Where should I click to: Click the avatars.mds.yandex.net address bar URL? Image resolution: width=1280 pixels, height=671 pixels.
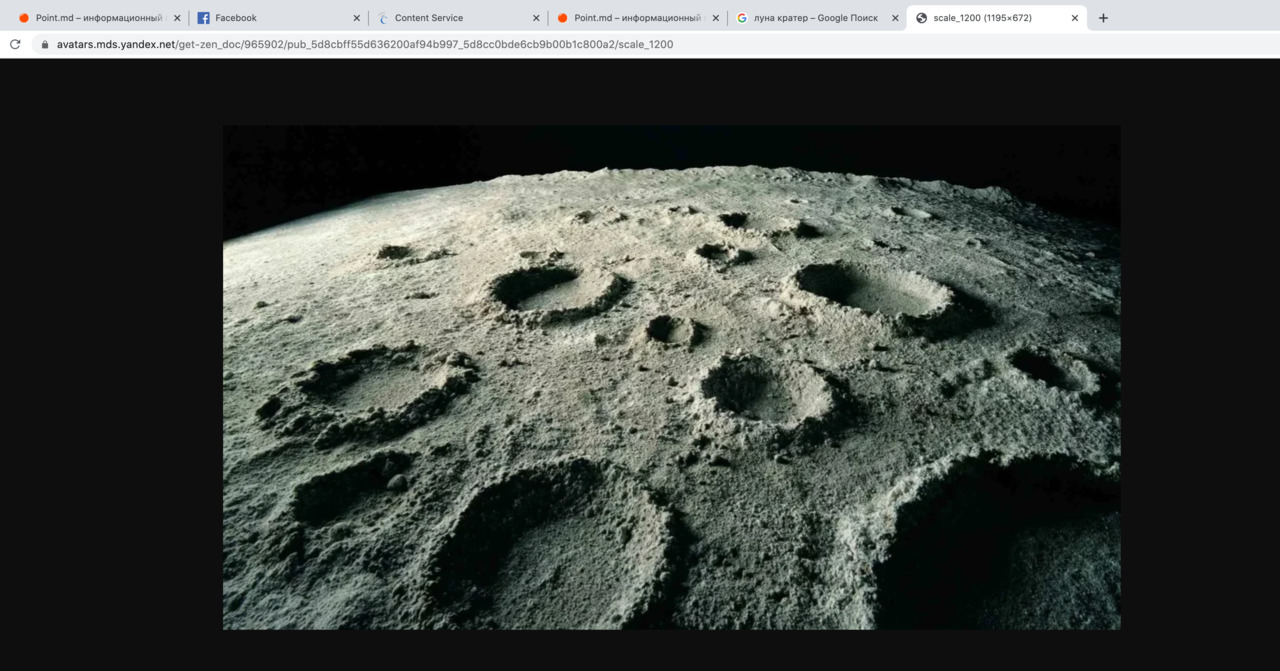pyautogui.click(x=365, y=45)
